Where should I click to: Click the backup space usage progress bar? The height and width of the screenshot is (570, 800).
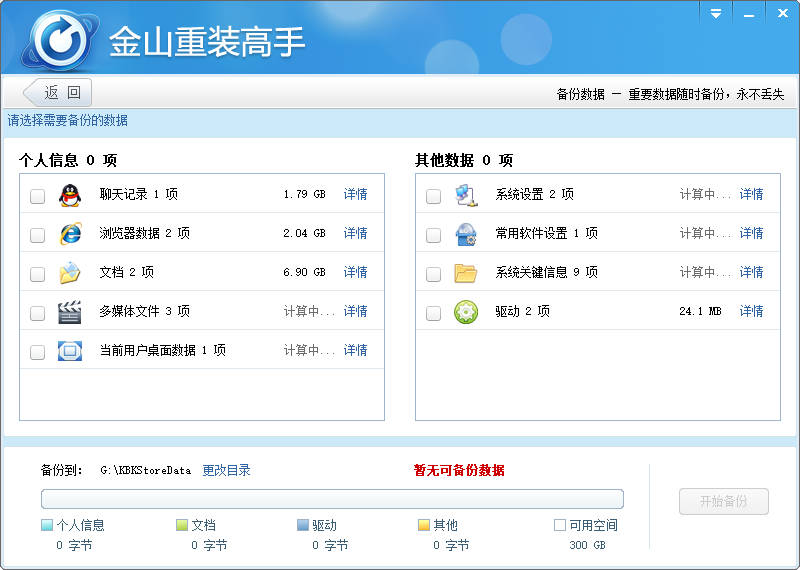332,499
